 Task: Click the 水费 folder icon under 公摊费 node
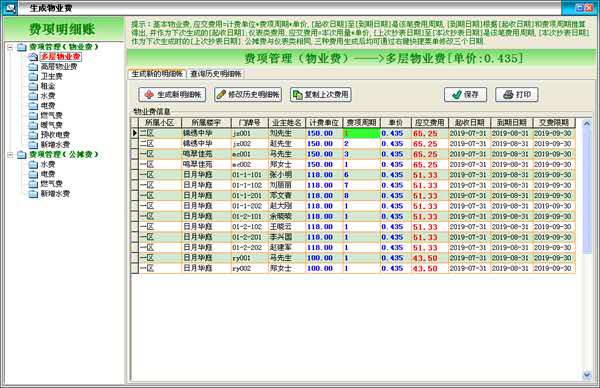(33, 165)
